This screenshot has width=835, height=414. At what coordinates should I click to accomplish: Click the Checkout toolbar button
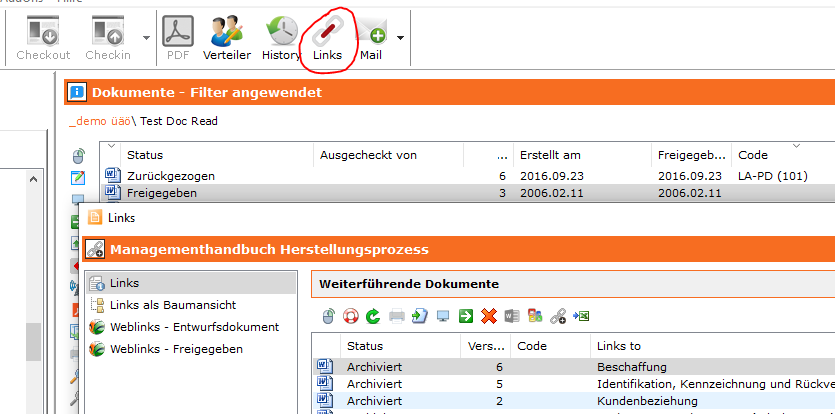tap(43, 38)
